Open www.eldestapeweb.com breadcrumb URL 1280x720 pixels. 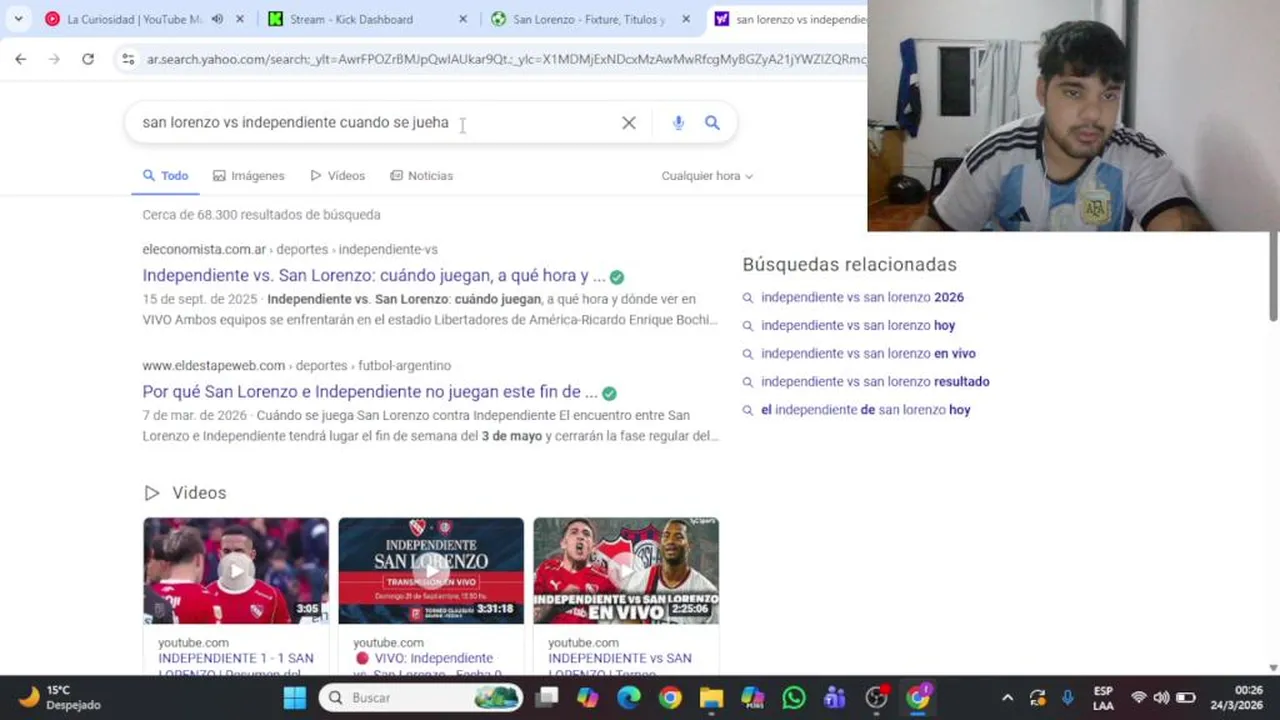tap(297, 366)
